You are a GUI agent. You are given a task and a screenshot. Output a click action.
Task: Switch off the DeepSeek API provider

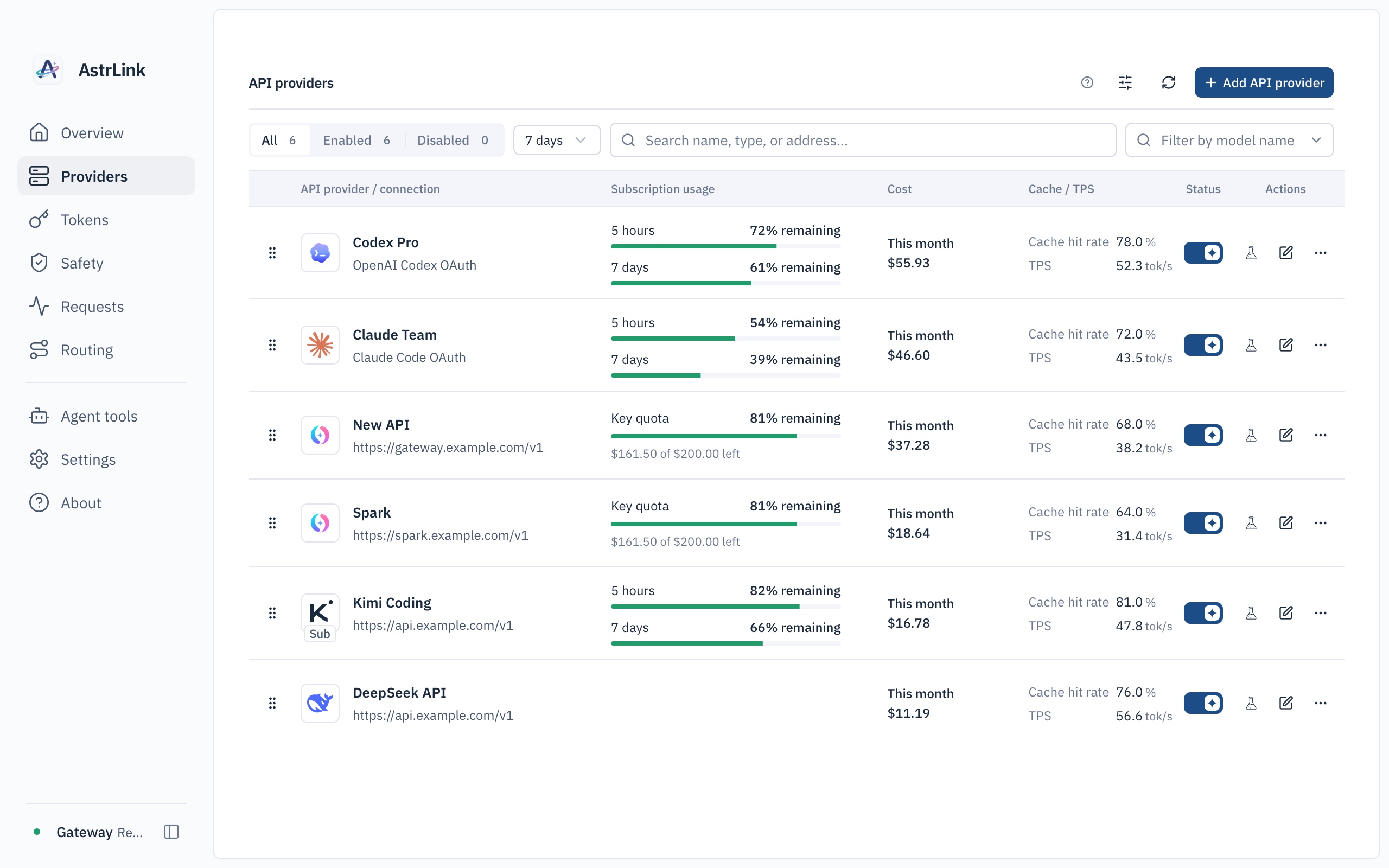tap(1203, 703)
